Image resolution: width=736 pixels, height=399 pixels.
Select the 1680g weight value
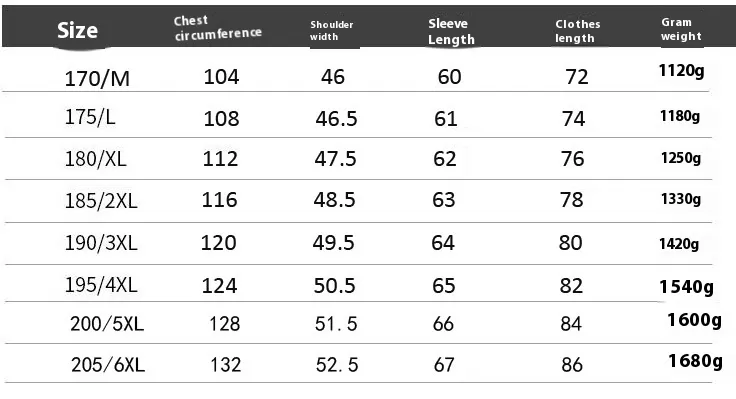click(x=695, y=361)
